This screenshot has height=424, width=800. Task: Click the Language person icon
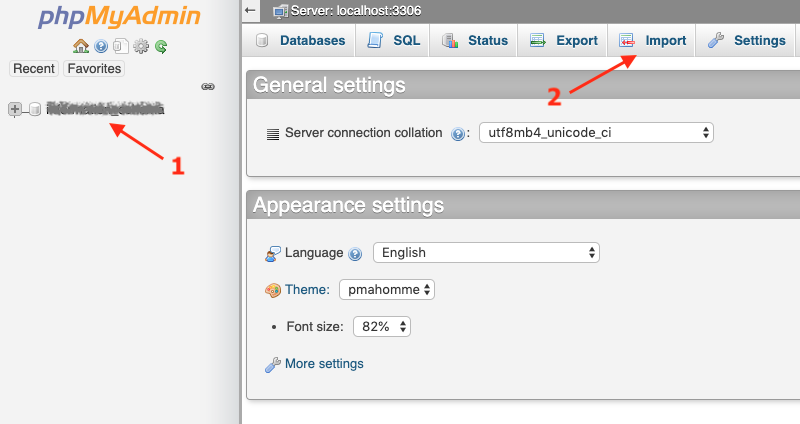(x=272, y=254)
